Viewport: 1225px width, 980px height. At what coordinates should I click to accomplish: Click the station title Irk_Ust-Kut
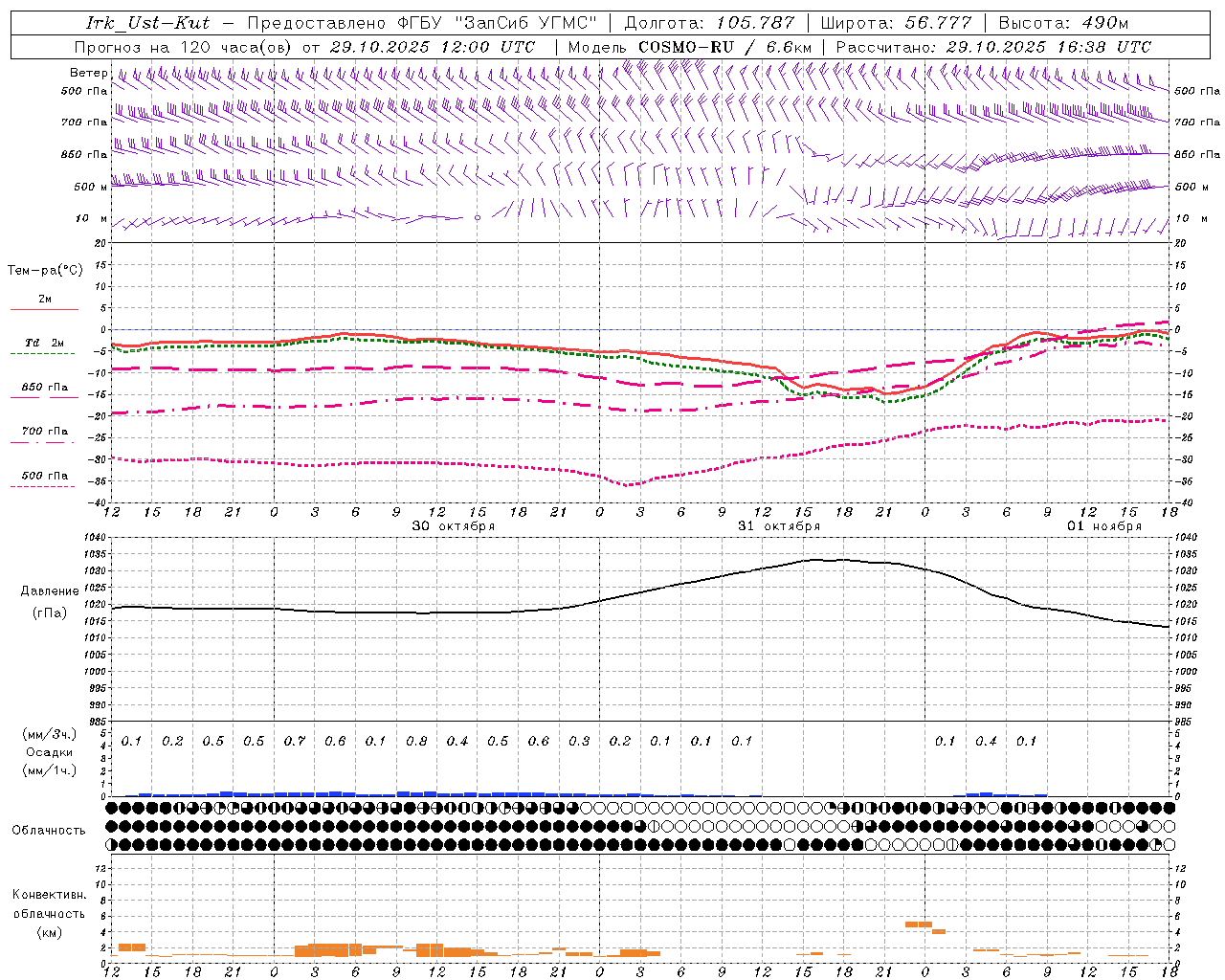pos(147,23)
